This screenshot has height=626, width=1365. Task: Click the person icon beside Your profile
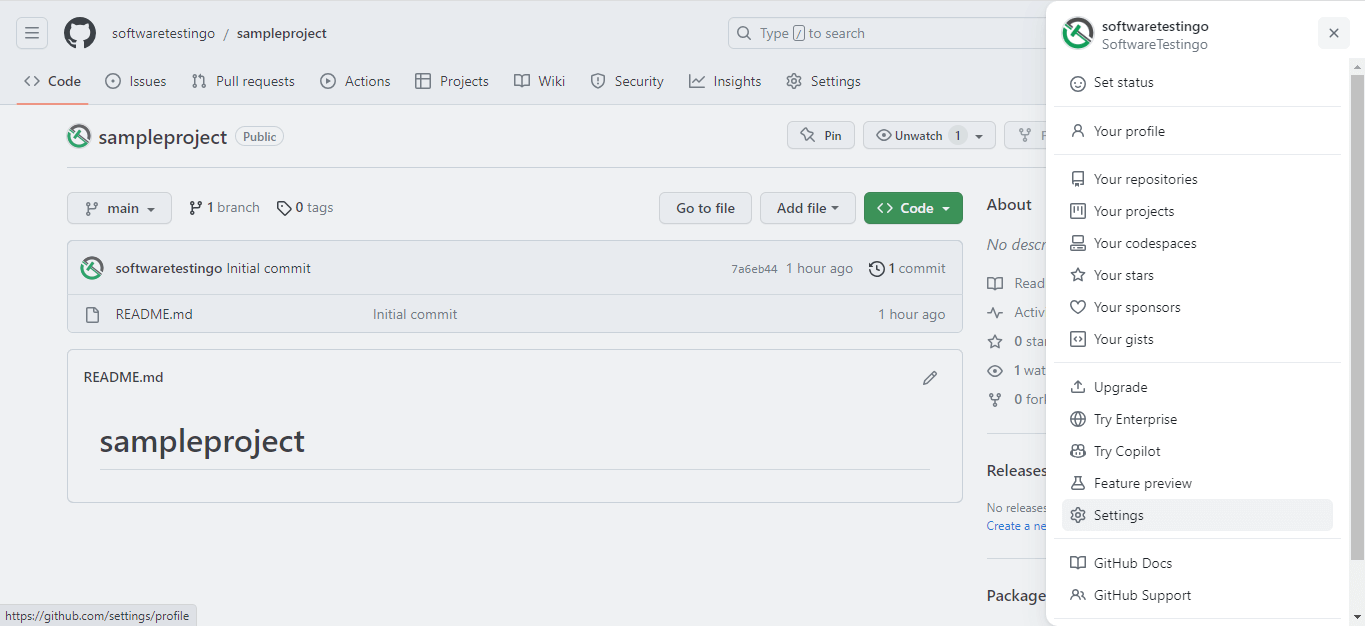(1078, 131)
